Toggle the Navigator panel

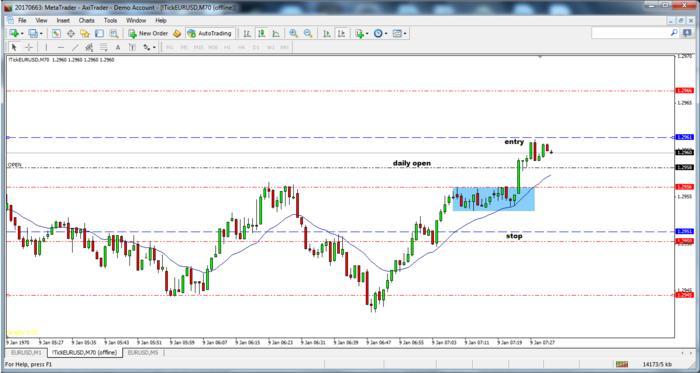[x=85, y=33]
